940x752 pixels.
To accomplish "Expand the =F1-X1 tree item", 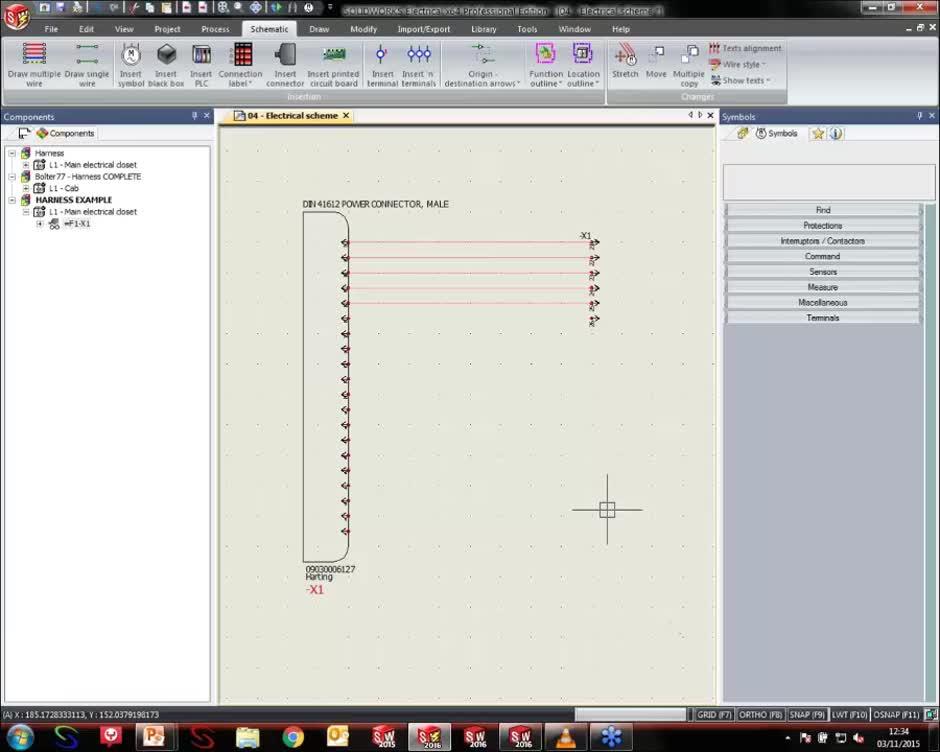I will (38, 224).
